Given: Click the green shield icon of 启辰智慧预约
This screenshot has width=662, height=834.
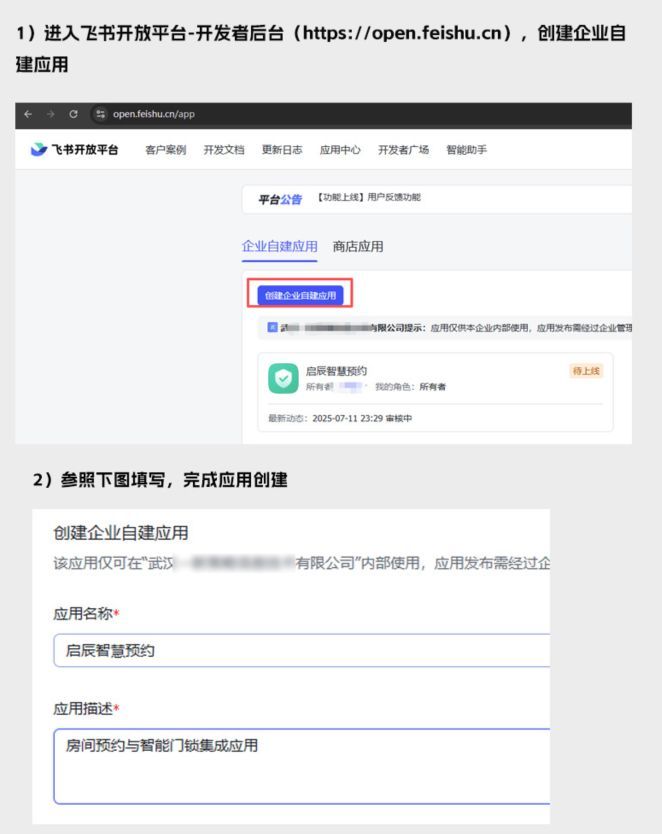Looking at the screenshot, I should click(283, 378).
